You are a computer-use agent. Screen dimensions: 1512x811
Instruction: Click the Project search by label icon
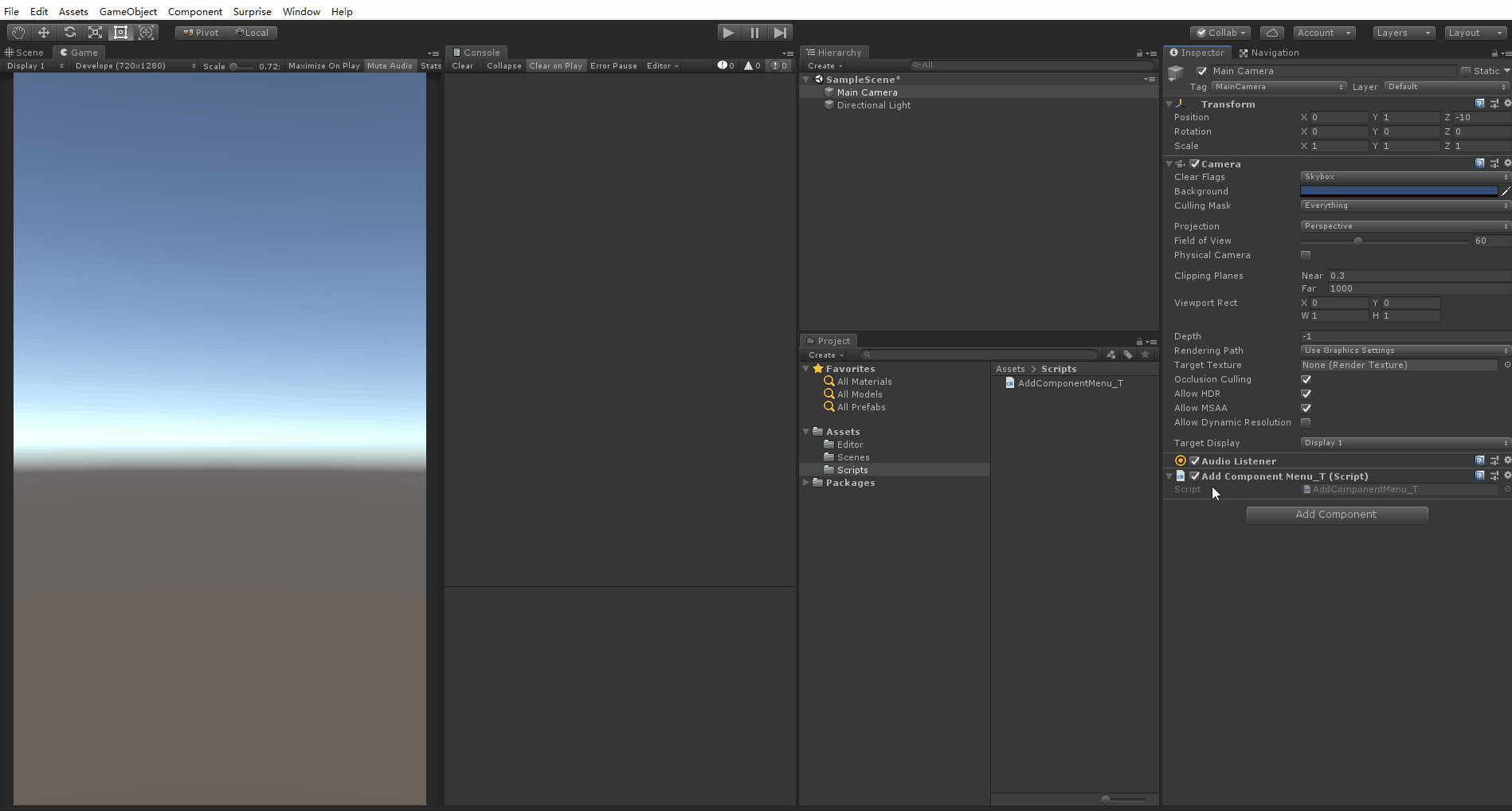[1128, 355]
